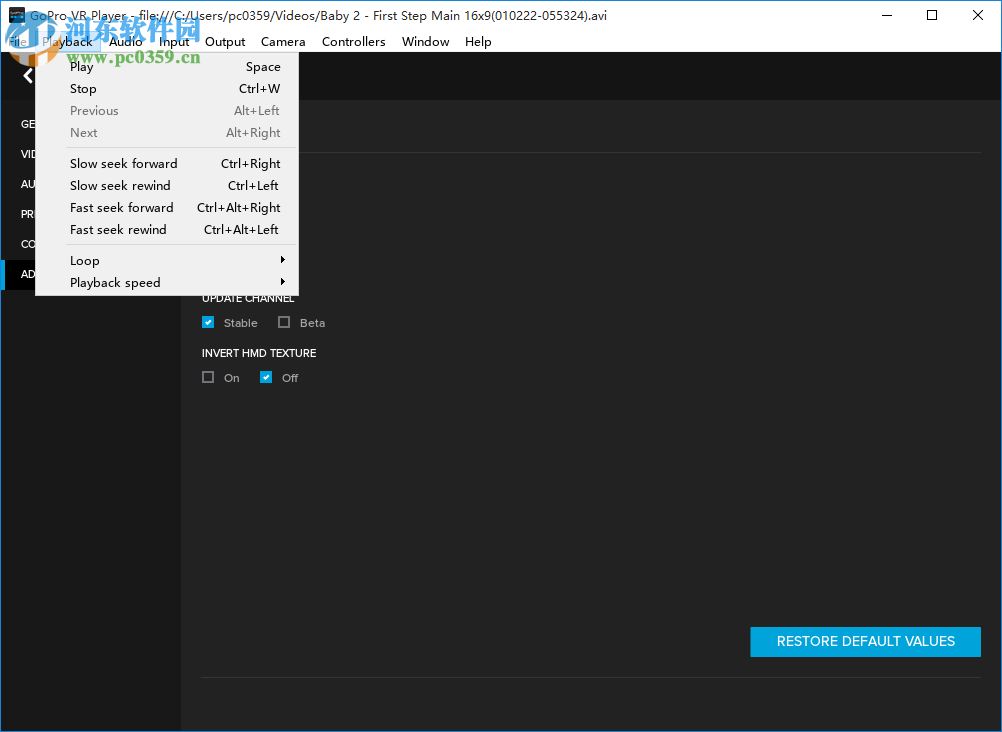This screenshot has height=732, width=1002.
Task: Enable the Beta update channel checkbox
Action: coord(284,322)
